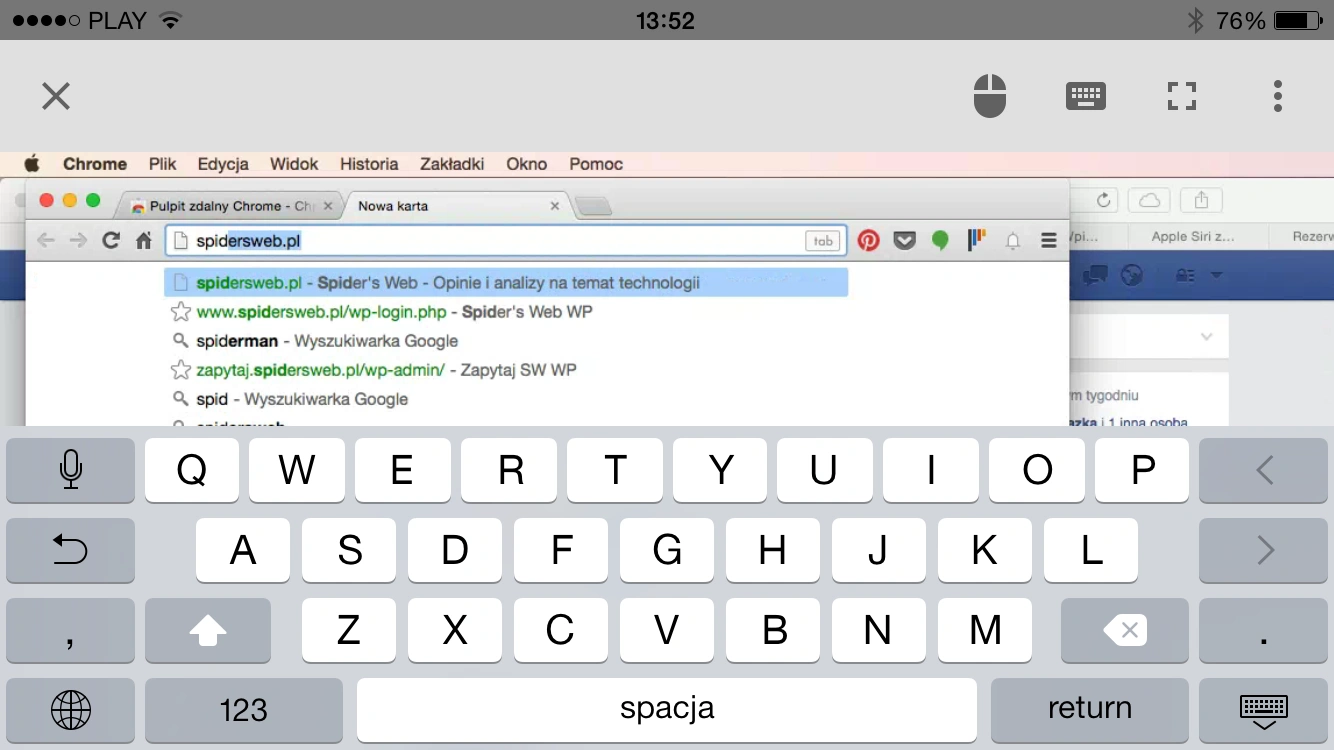This screenshot has height=750, width=1334.
Task: Open the colored bars extension icon
Action: coord(976,240)
